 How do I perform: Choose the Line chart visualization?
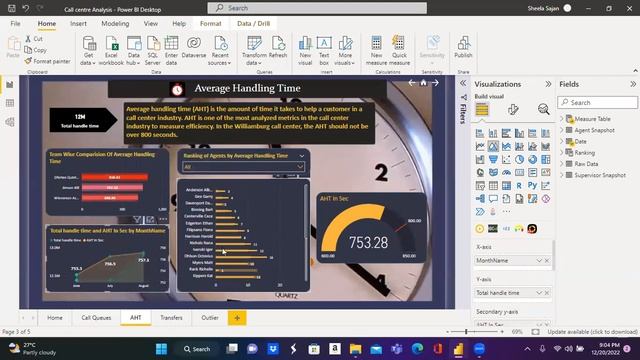tap(480, 146)
